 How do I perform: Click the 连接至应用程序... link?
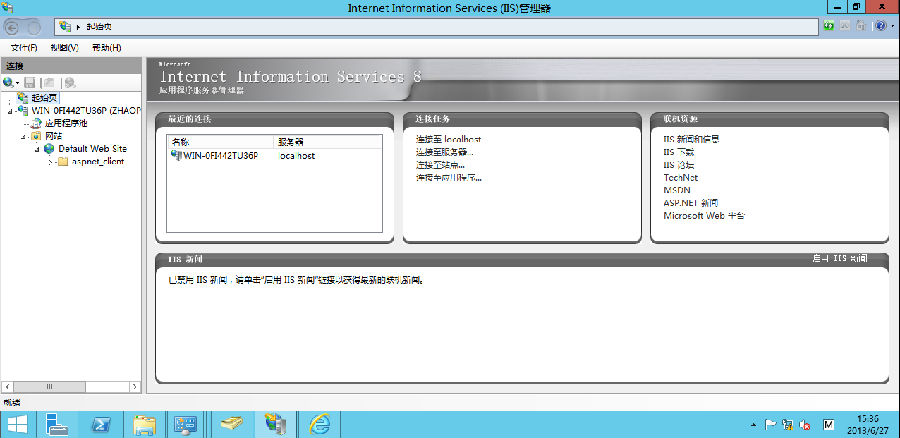pyautogui.click(x=448, y=178)
